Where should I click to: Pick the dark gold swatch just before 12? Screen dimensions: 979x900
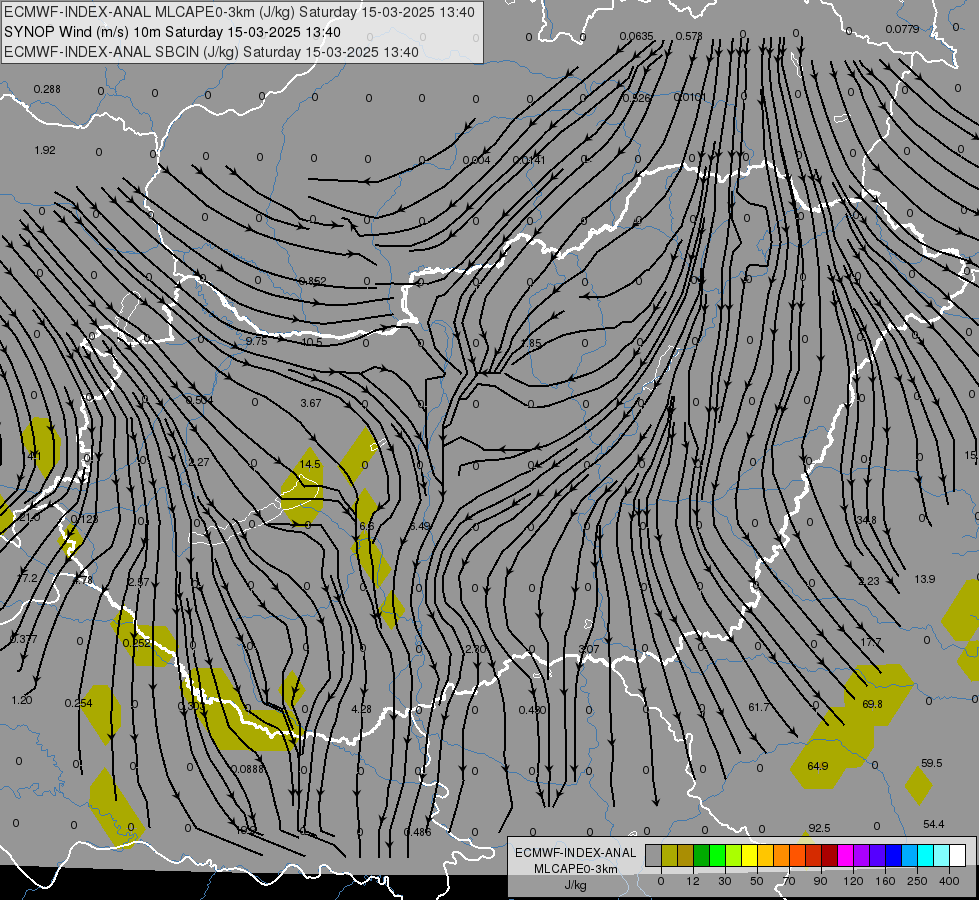(686, 856)
